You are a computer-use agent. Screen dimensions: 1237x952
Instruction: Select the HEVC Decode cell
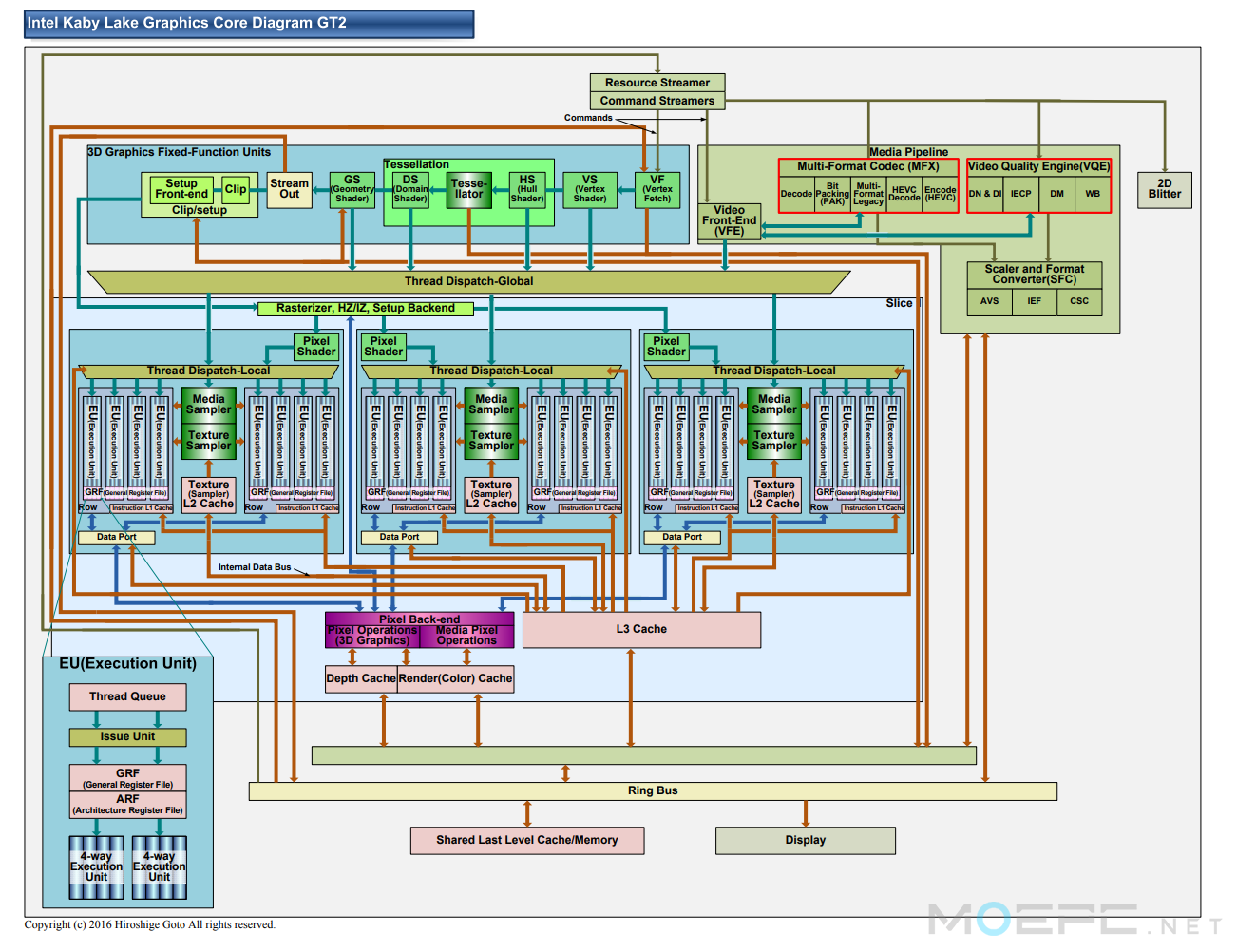tap(904, 194)
